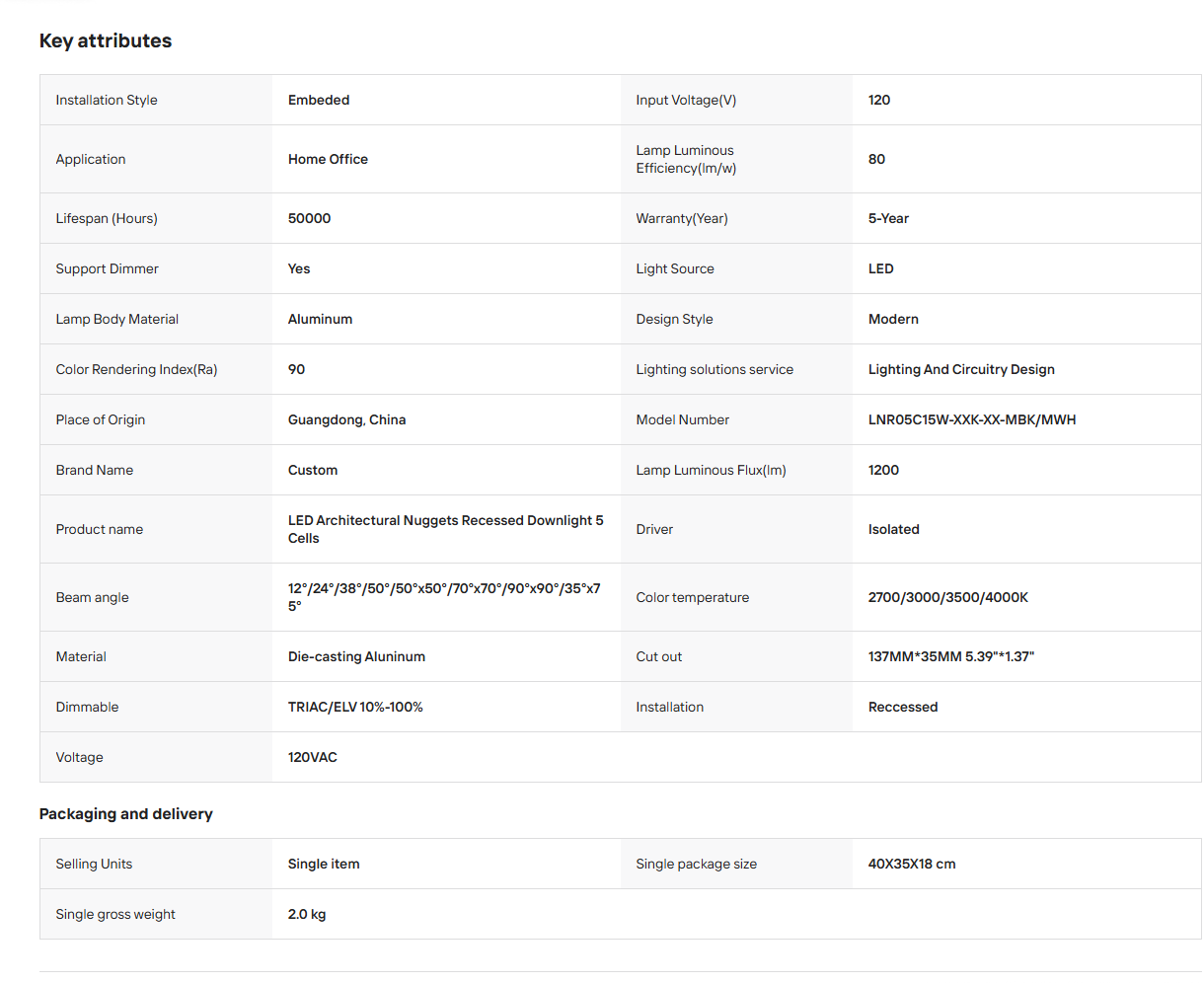Click the Embeded installation style value
This screenshot has width=1204, height=983.
(x=319, y=100)
